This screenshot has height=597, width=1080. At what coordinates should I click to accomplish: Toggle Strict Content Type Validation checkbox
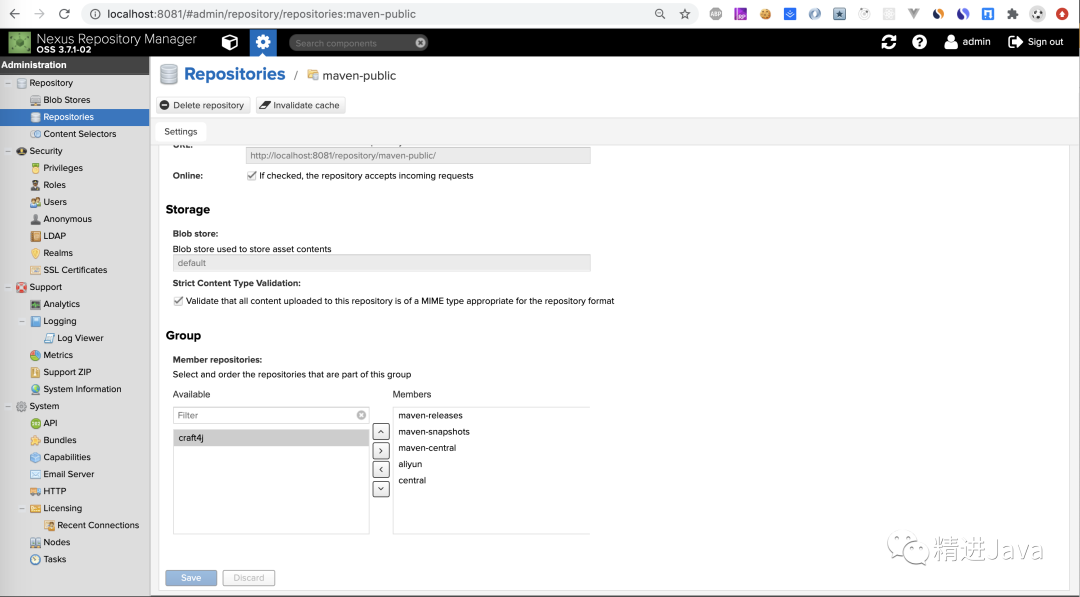(178, 301)
